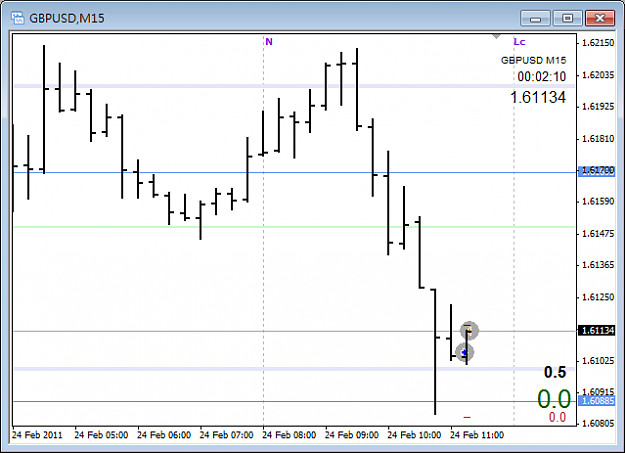Click the GBPUSD chart window icon

click(18, 18)
